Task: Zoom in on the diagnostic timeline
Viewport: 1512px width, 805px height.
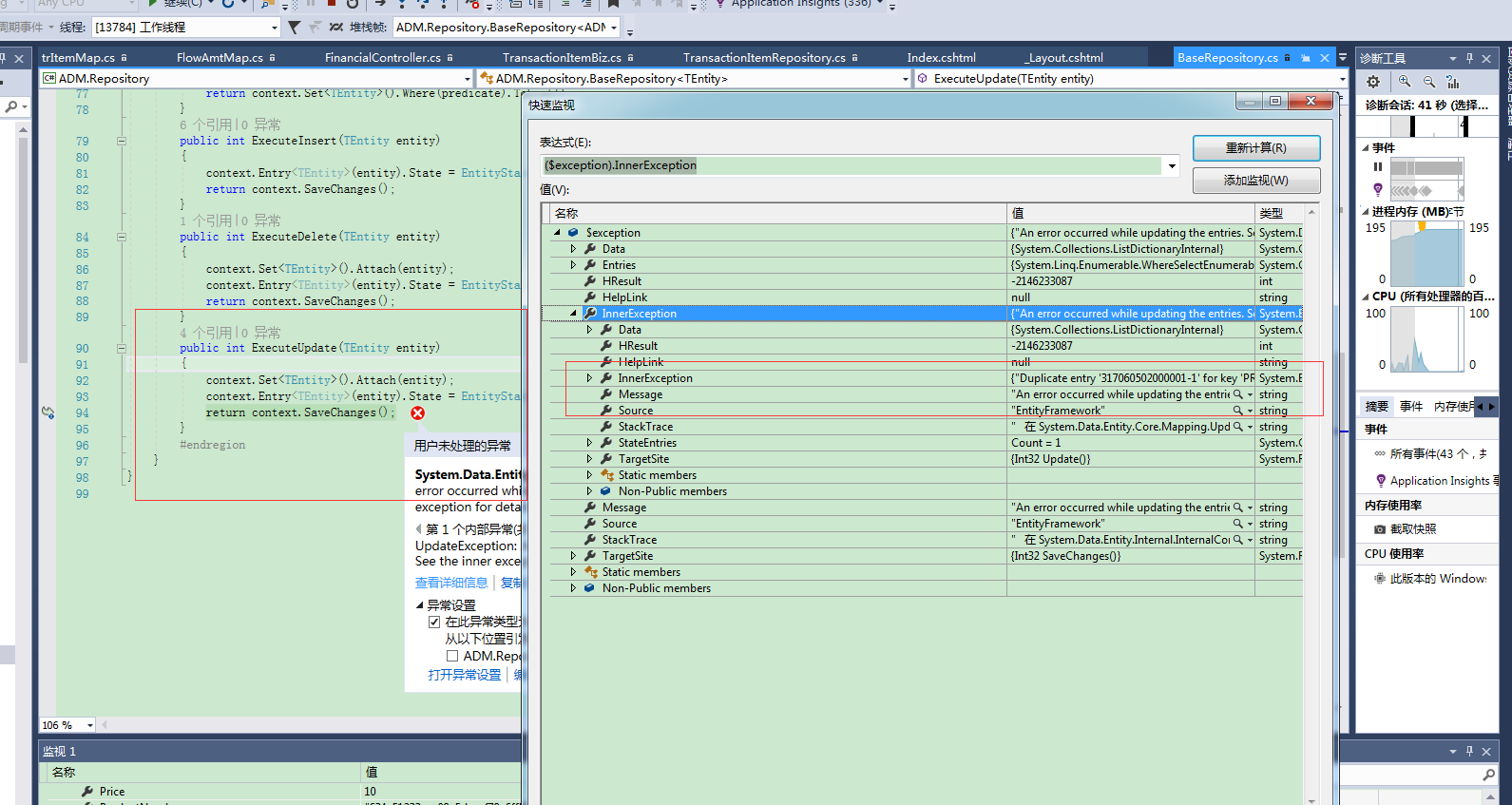Action: [1405, 82]
